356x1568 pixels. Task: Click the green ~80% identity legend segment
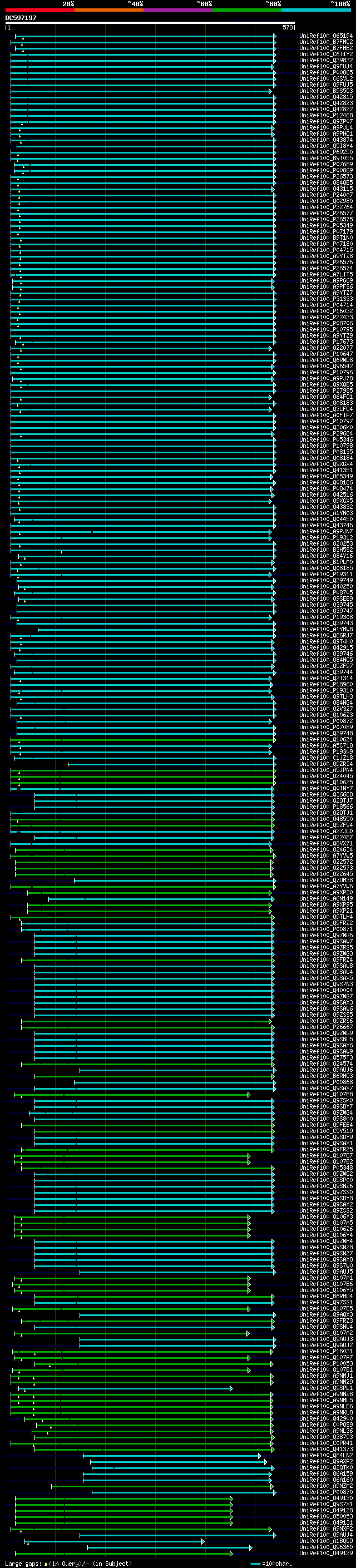click(x=247, y=10)
